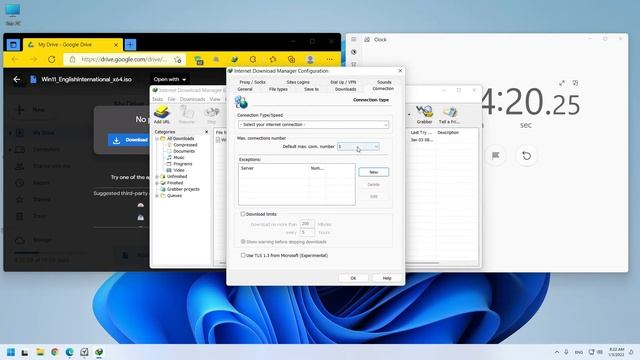The height and width of the screenshot is (360, 640).
Task: Click Server column header in exceptions list
Action: pos(274,168)
